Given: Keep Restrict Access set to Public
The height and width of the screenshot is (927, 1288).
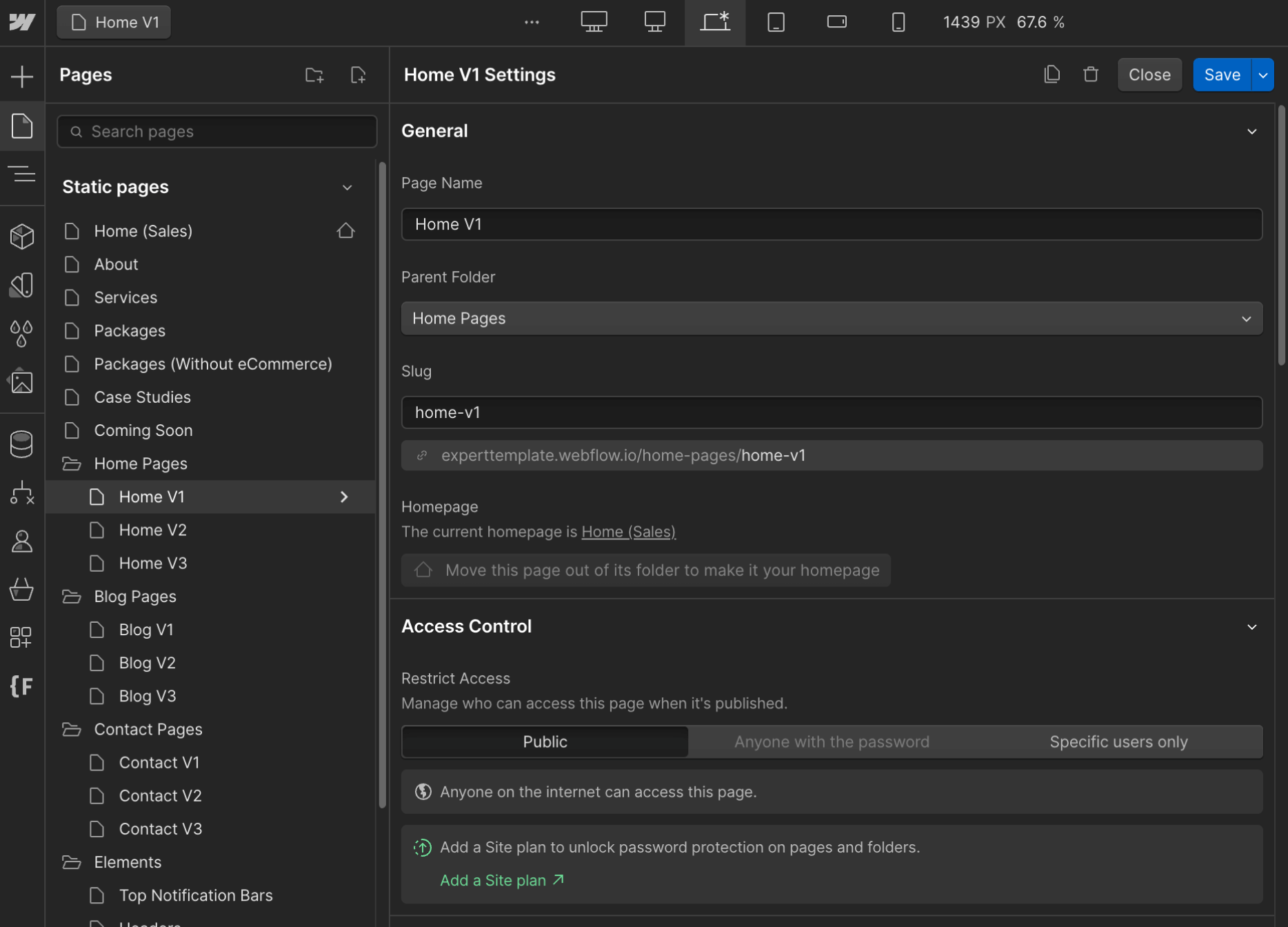Looking at the screenshot, I should click(x=545, y=741).
